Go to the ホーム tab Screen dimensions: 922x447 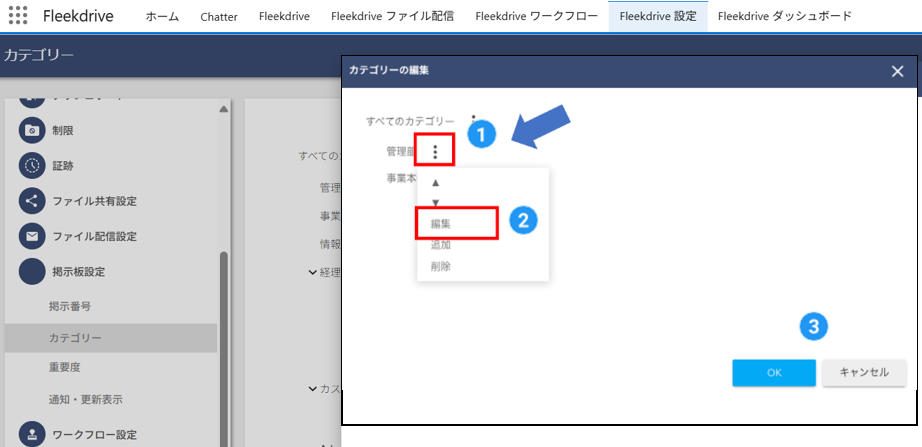[162, 16]
